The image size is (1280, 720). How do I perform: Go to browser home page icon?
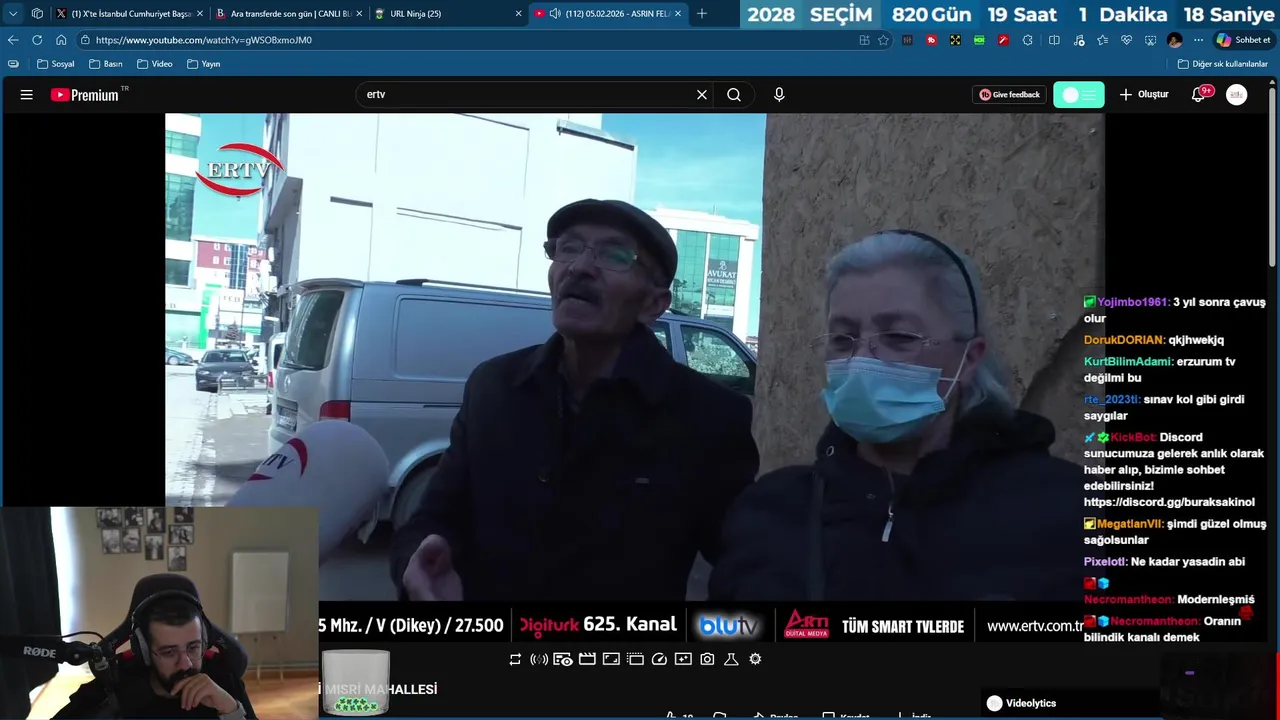61,40
